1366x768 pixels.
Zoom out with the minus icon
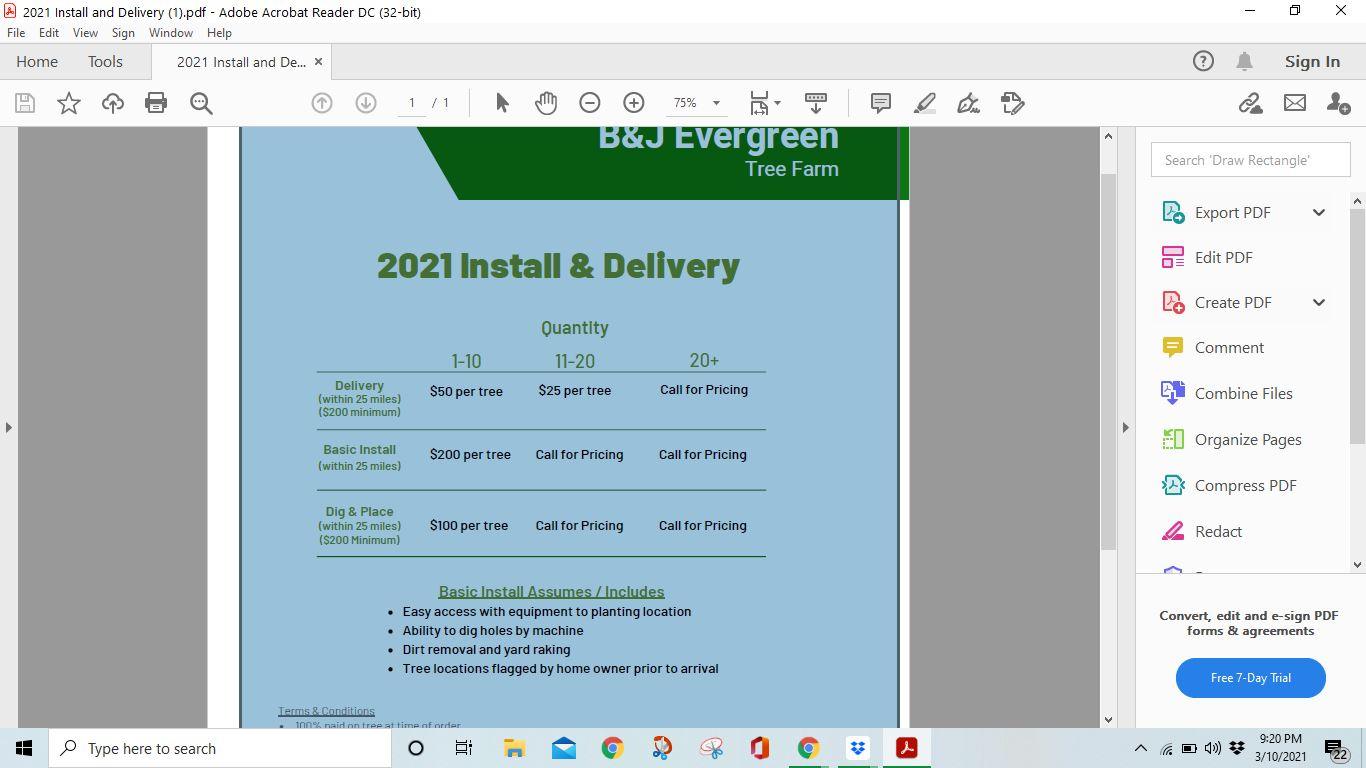coord(590,103)
